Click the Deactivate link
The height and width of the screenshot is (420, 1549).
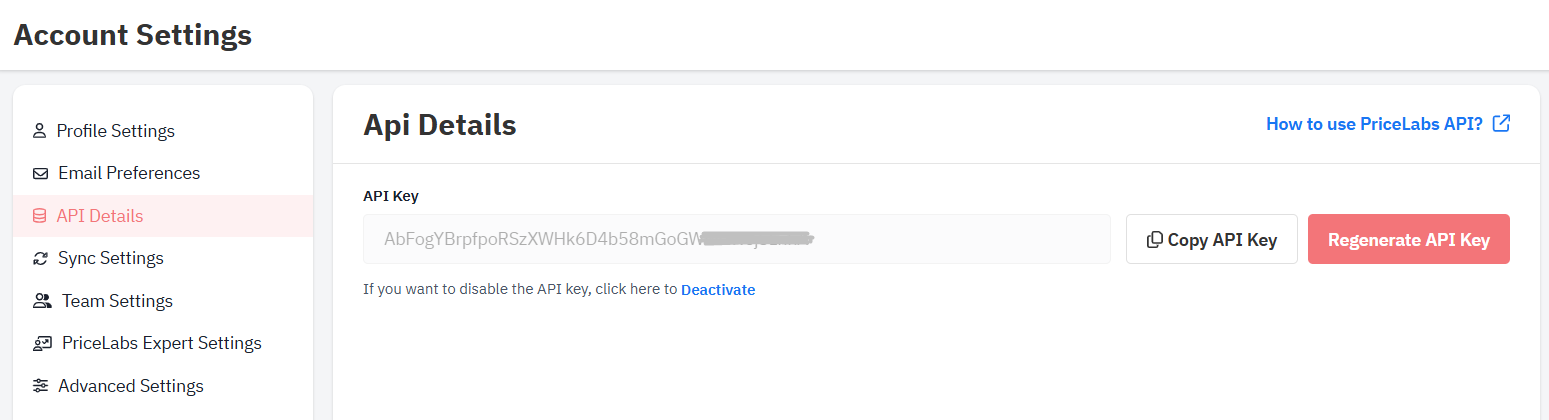coord(718,290)
